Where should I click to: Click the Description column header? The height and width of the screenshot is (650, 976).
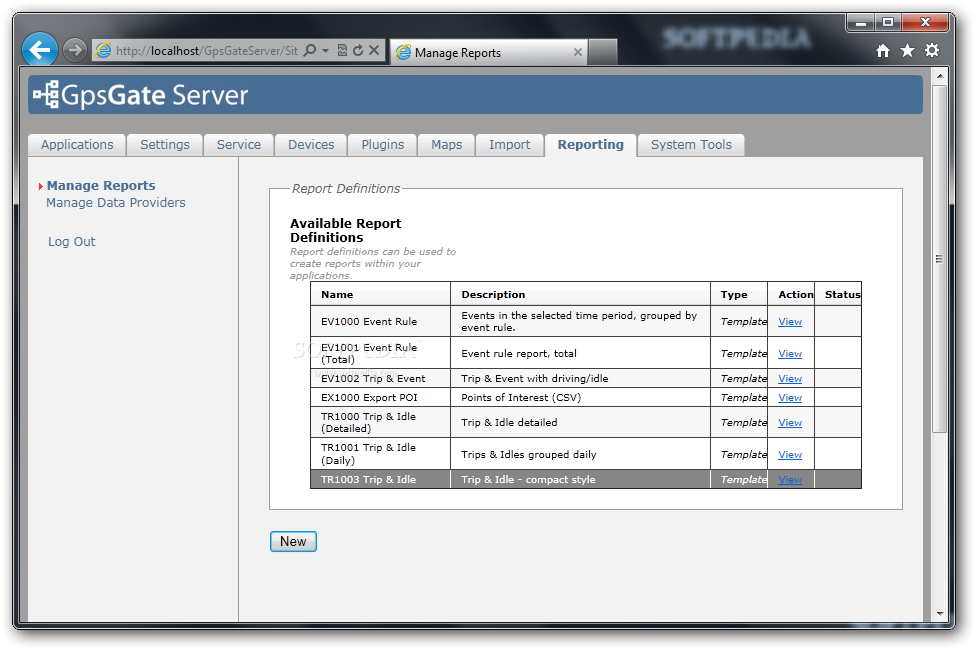(x=580, y=294)
